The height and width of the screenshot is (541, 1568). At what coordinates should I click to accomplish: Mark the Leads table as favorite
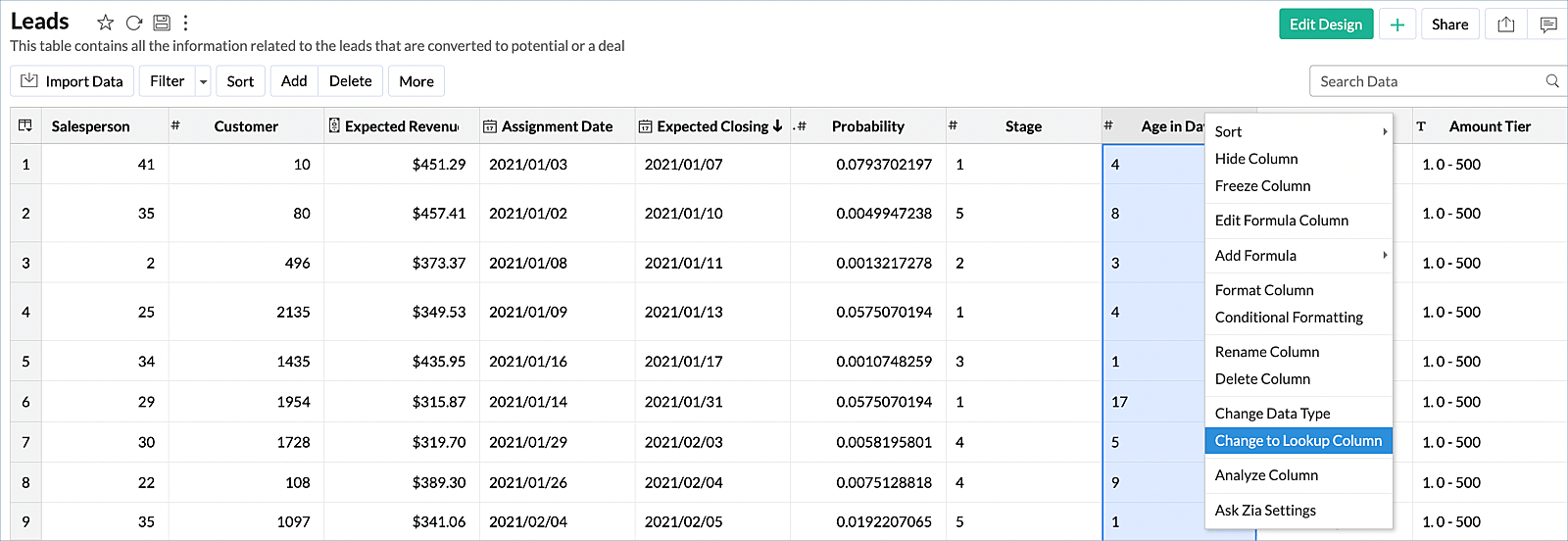click(106, 23)
